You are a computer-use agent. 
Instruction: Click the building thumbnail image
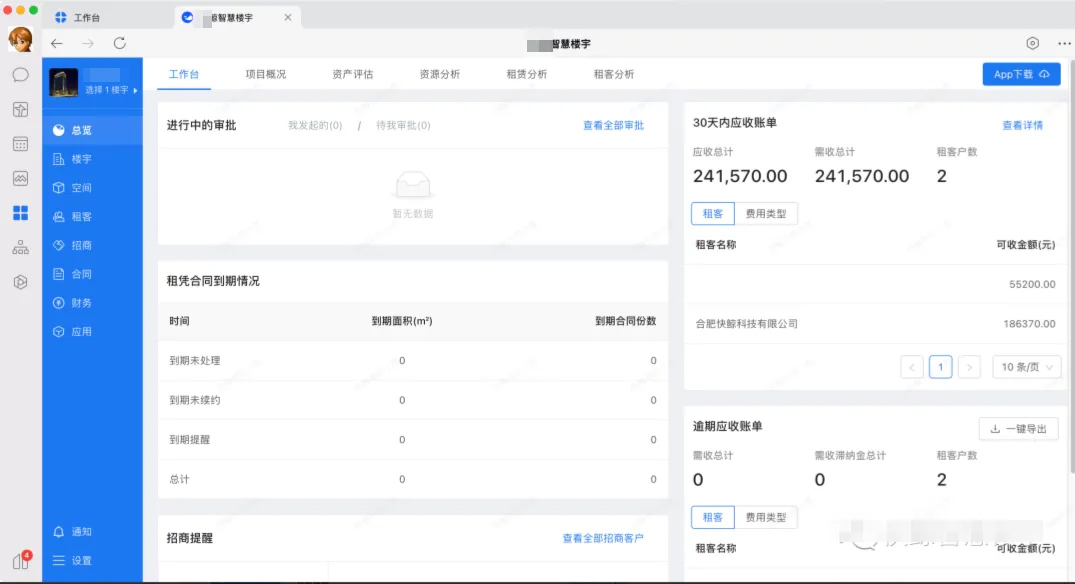63,82
